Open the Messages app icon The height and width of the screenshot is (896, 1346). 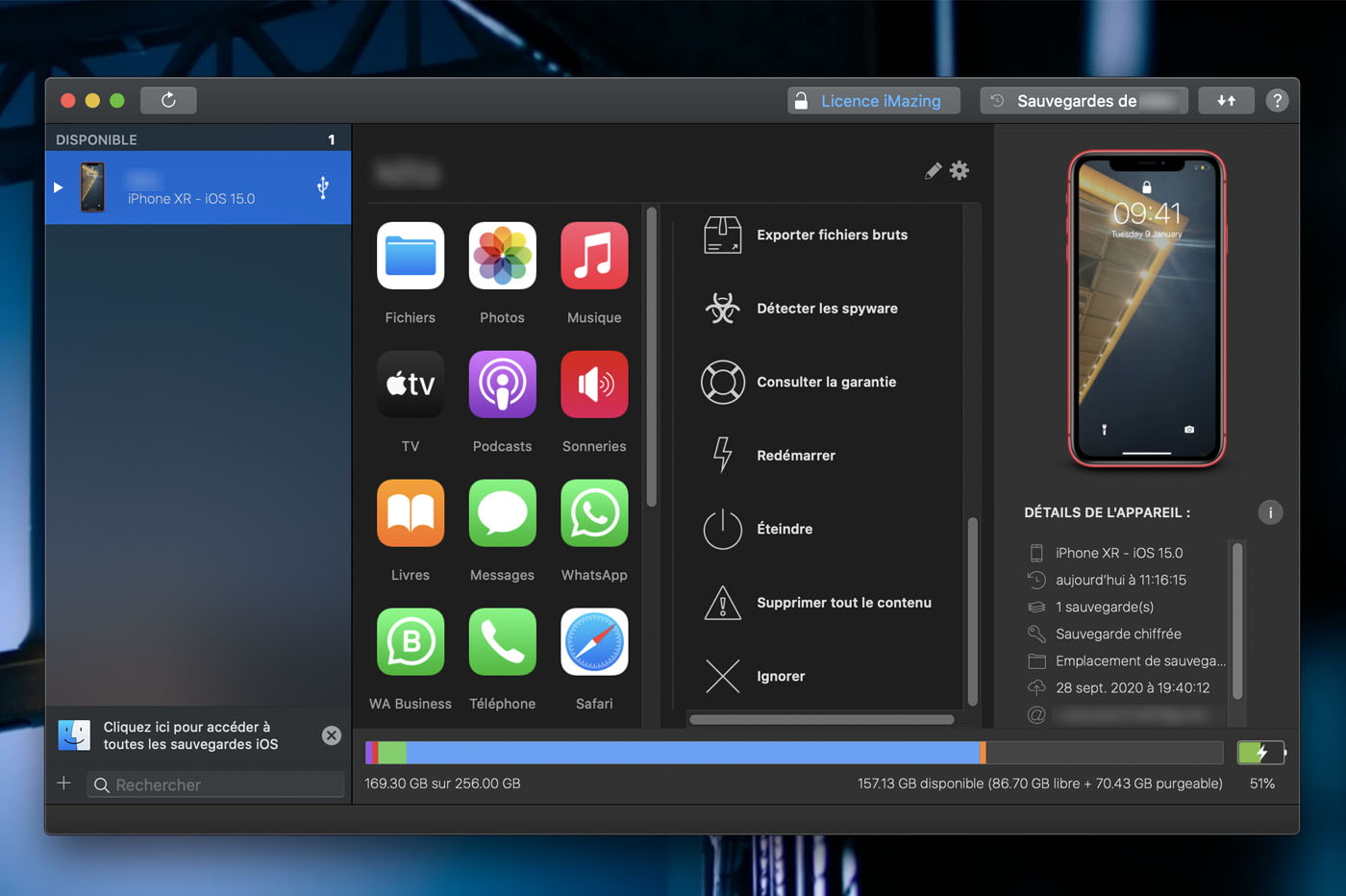tap(502, 513)
